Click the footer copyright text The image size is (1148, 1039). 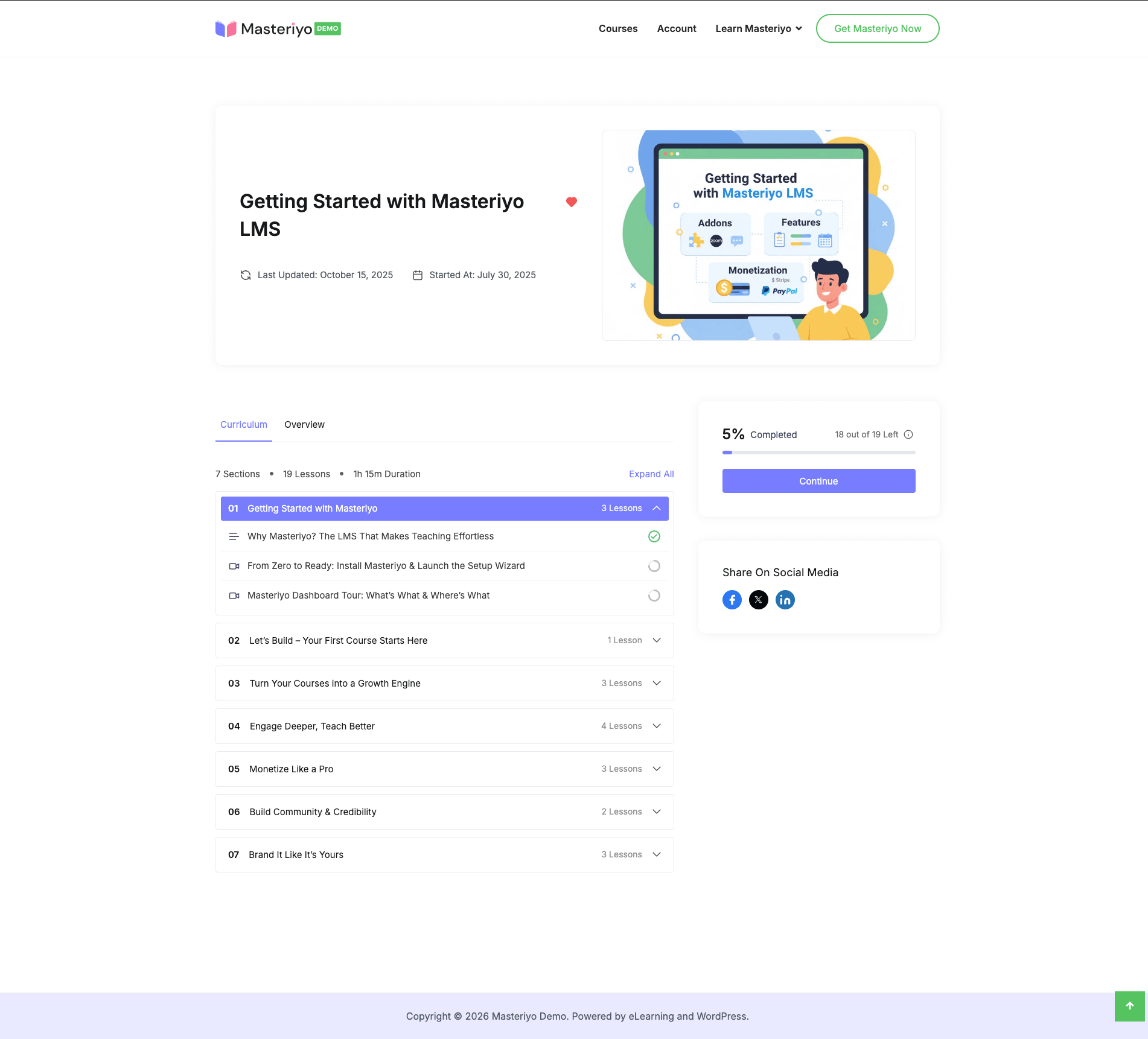(x=578, y=1016)
